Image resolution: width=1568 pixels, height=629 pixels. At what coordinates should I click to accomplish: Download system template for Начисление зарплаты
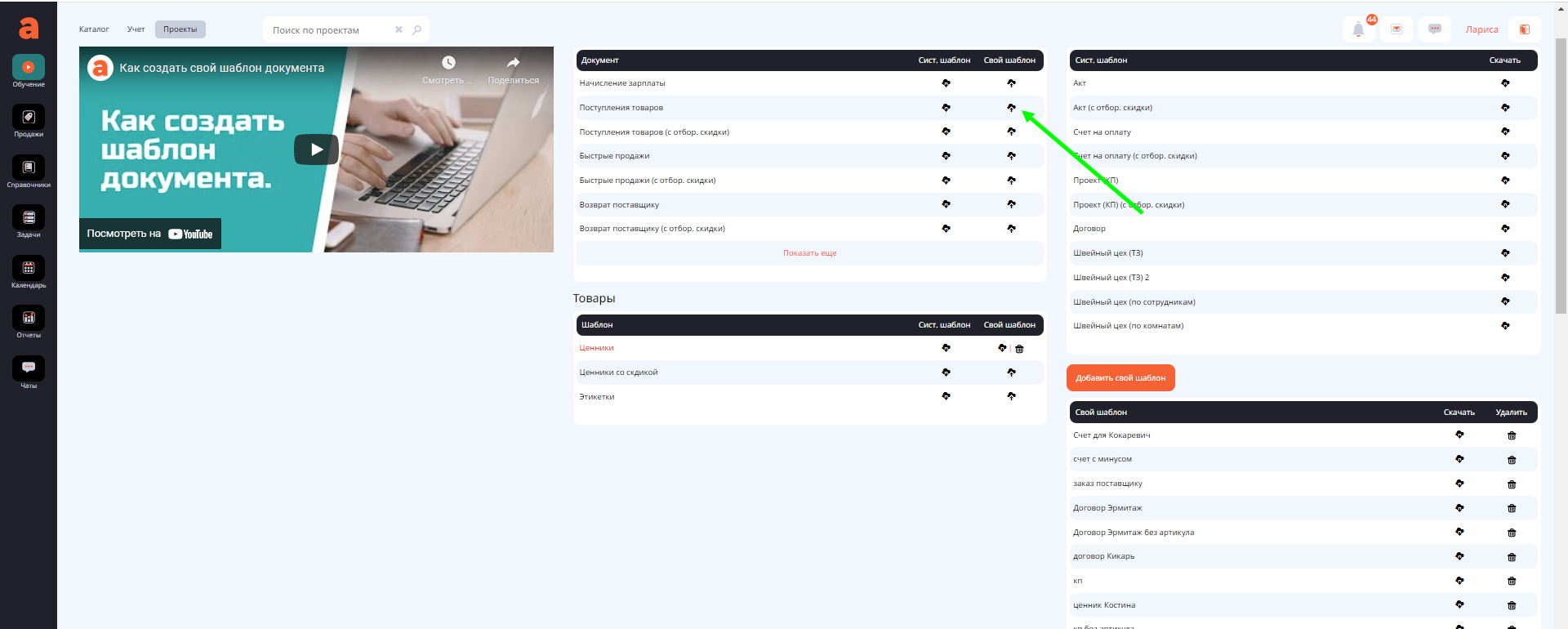coord(946,83)
